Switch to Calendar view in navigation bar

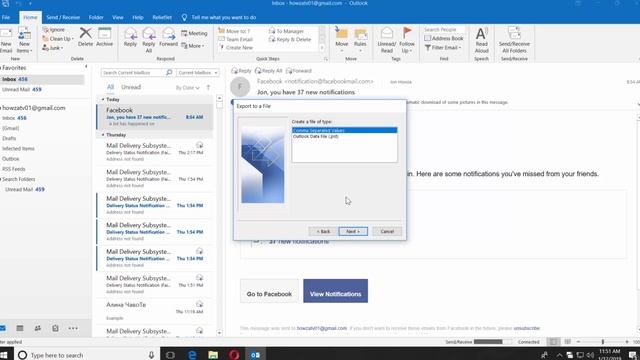tap(20, 328)
